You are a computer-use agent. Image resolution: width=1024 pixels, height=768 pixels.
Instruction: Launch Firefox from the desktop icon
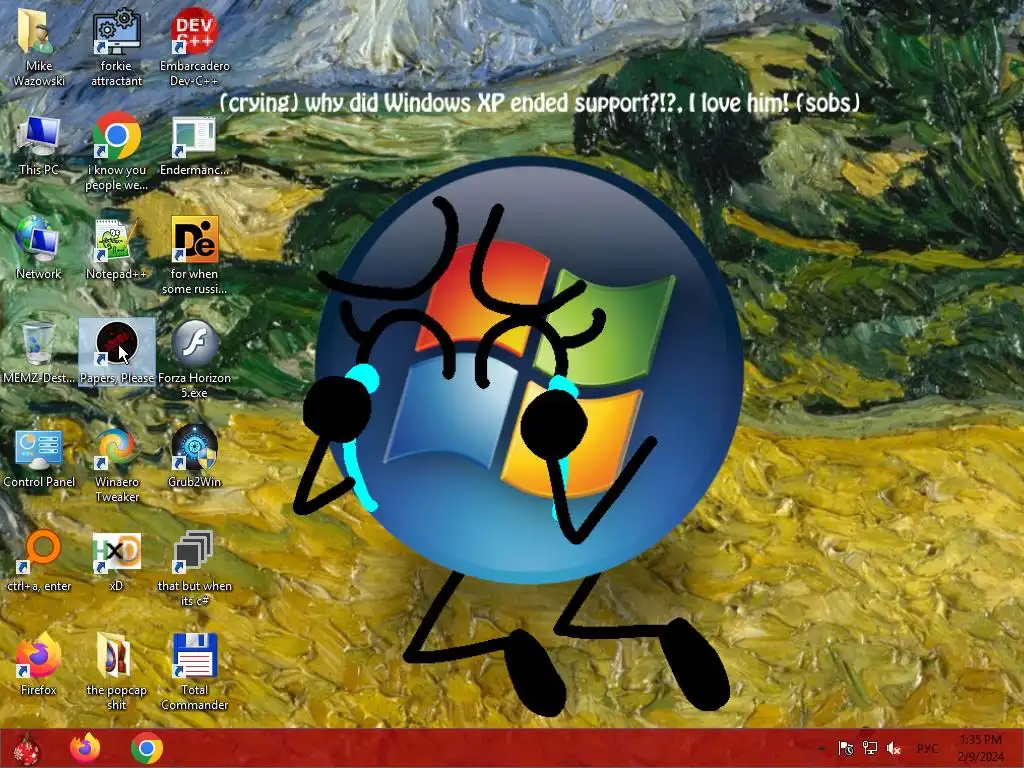coord(39,664)
